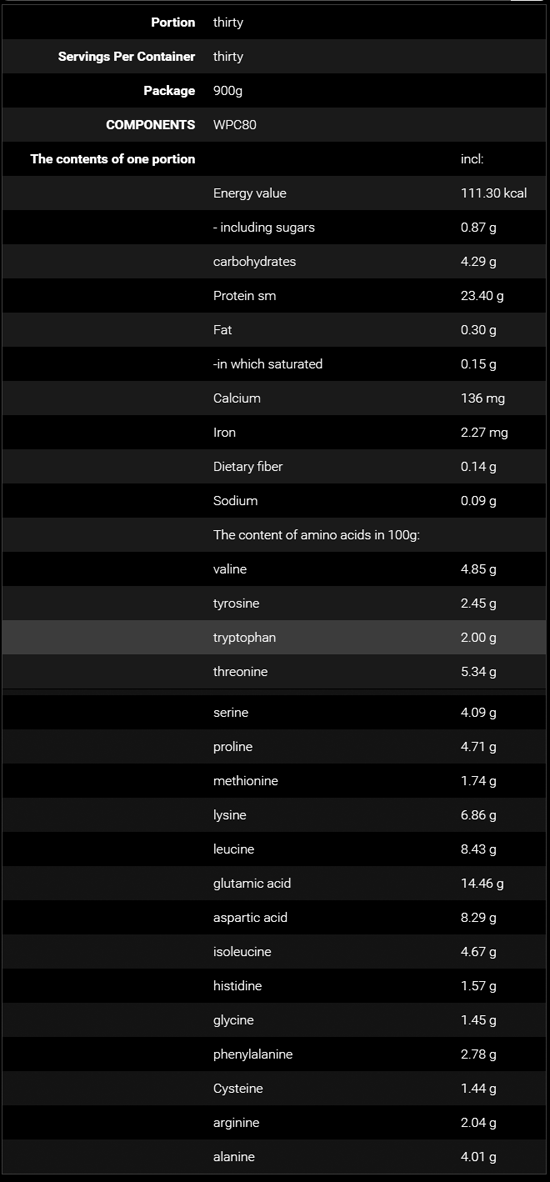Click the valine row
Viewport: 550px width, 1182px height.
(274, 569)
